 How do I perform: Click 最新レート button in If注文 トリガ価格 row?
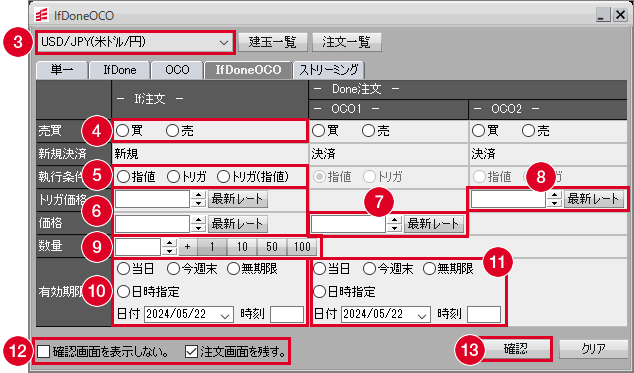[238, 199]
